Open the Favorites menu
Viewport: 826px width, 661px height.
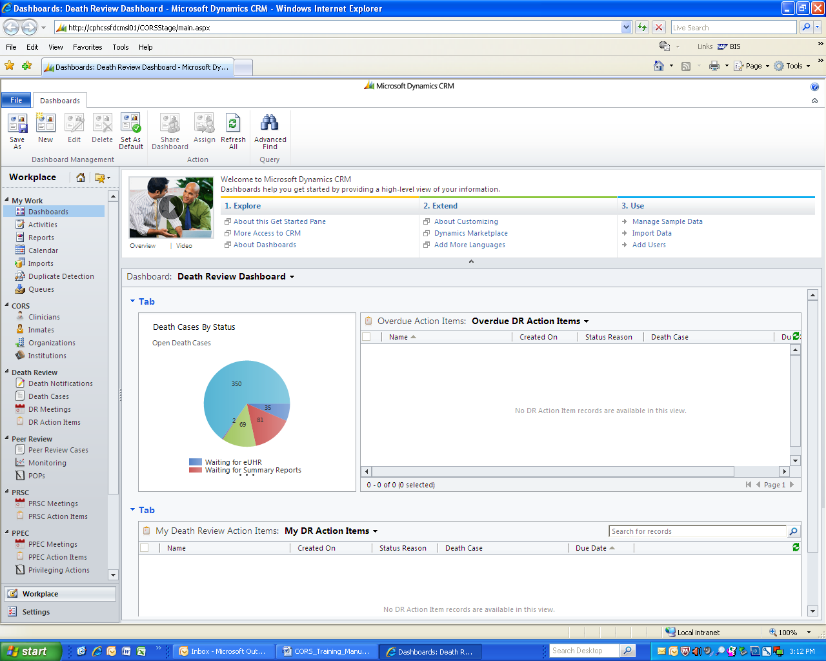tap(87, 47)
